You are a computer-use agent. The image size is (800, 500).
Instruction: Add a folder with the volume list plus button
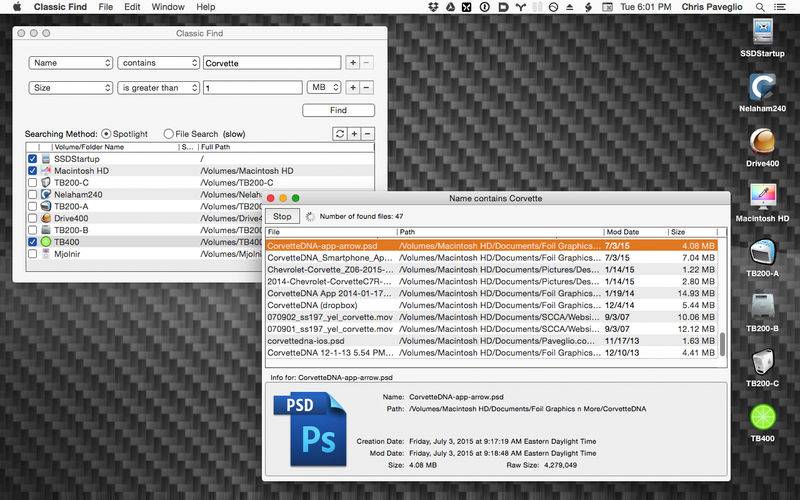(x=354, y=134)
